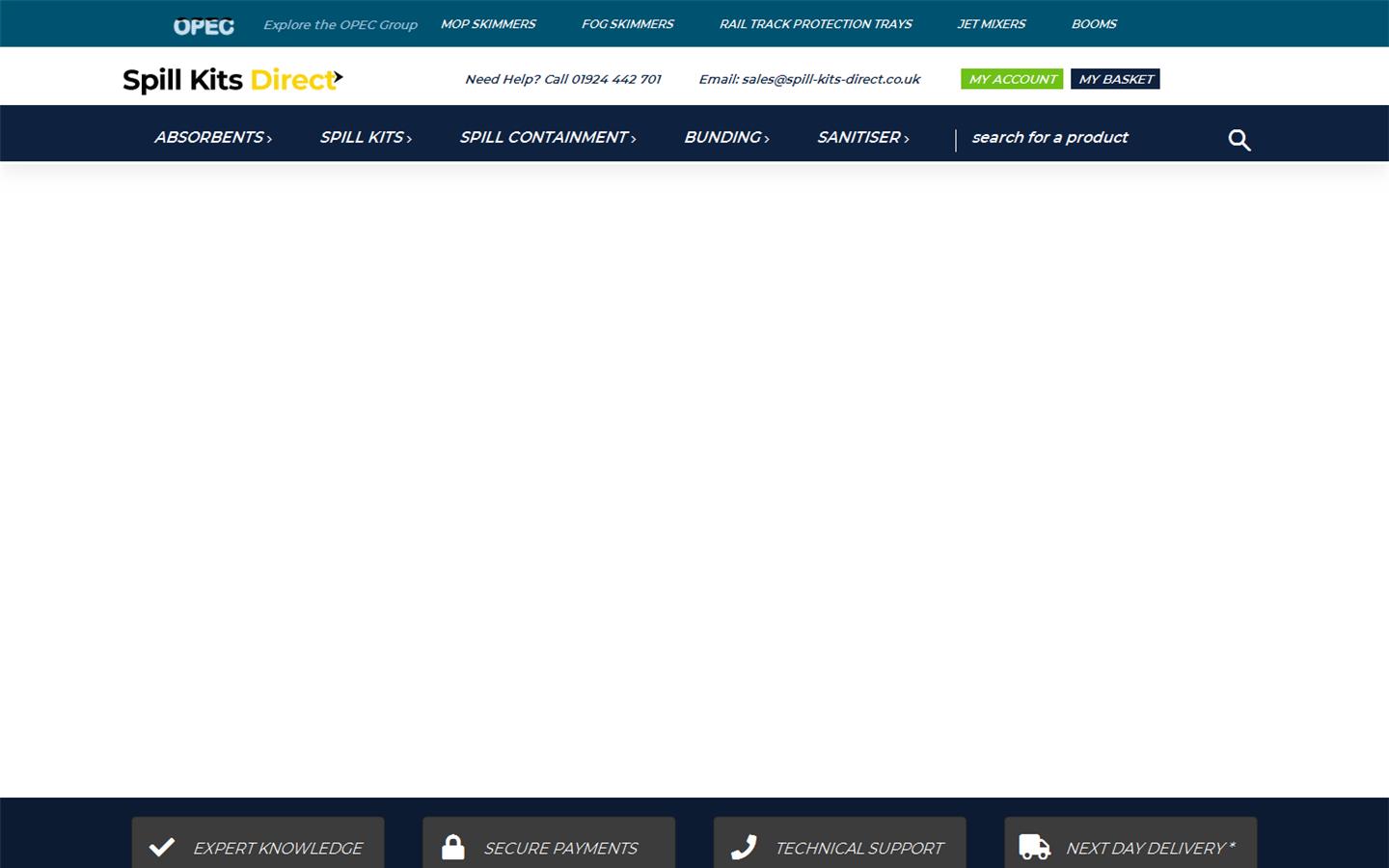Expand the Spill Kits menu
The image size is (1389, 868).
(366, 138)
